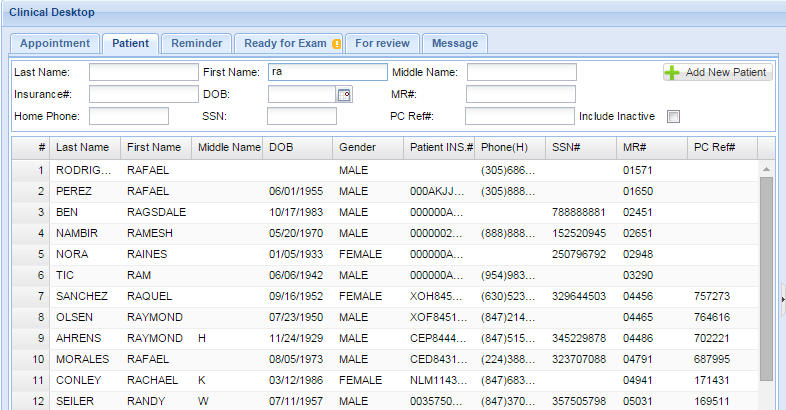Click DOB 06/01/1955
The height and width of the screenshot is (410, 786).
296,191
